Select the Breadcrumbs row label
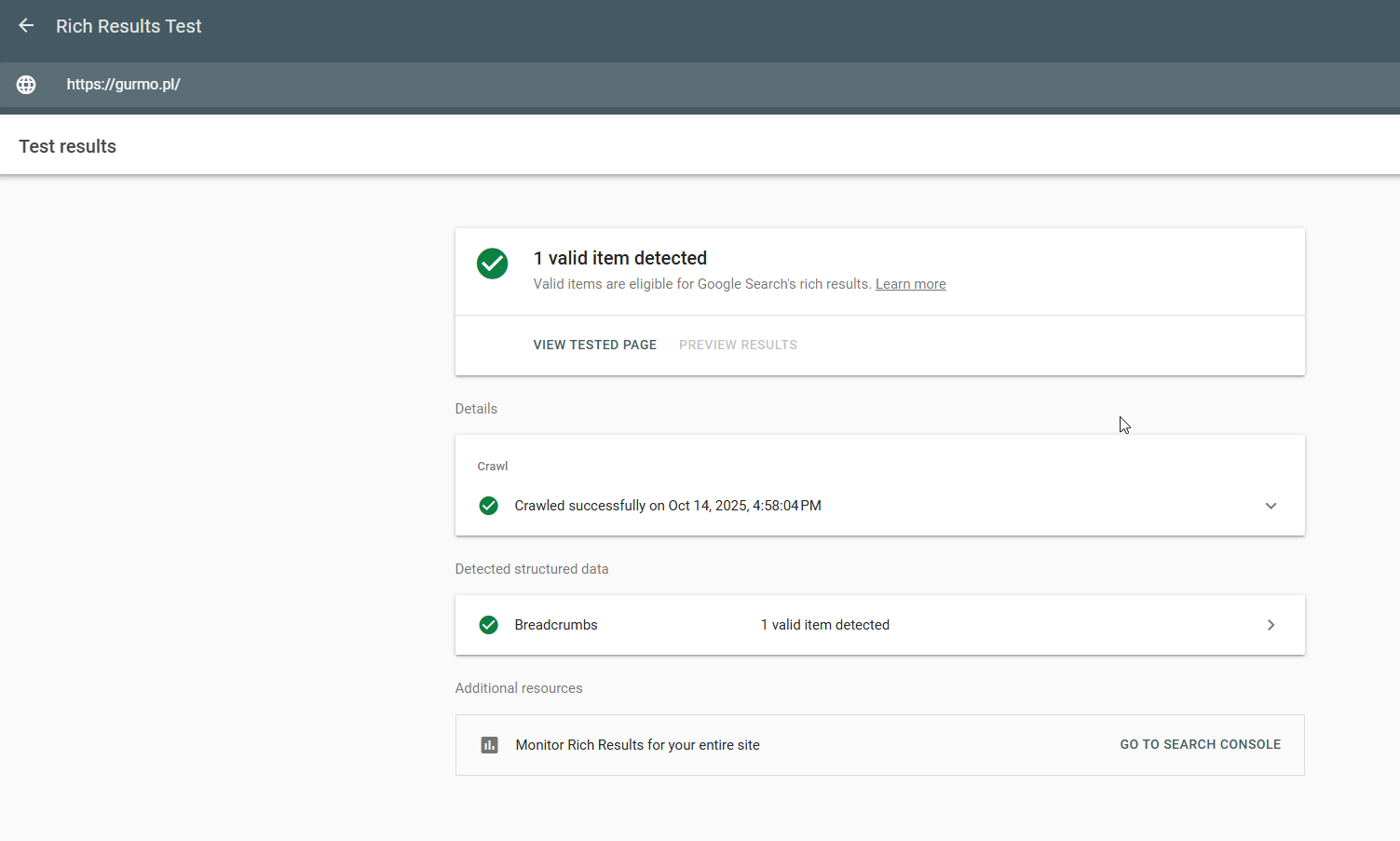The height and width of the screenshot is (841, 1400). click(556, 625)
